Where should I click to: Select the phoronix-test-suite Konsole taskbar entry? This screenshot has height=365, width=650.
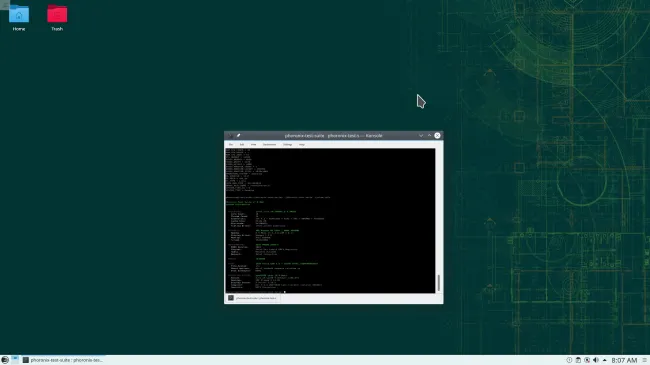click(63, 360)
